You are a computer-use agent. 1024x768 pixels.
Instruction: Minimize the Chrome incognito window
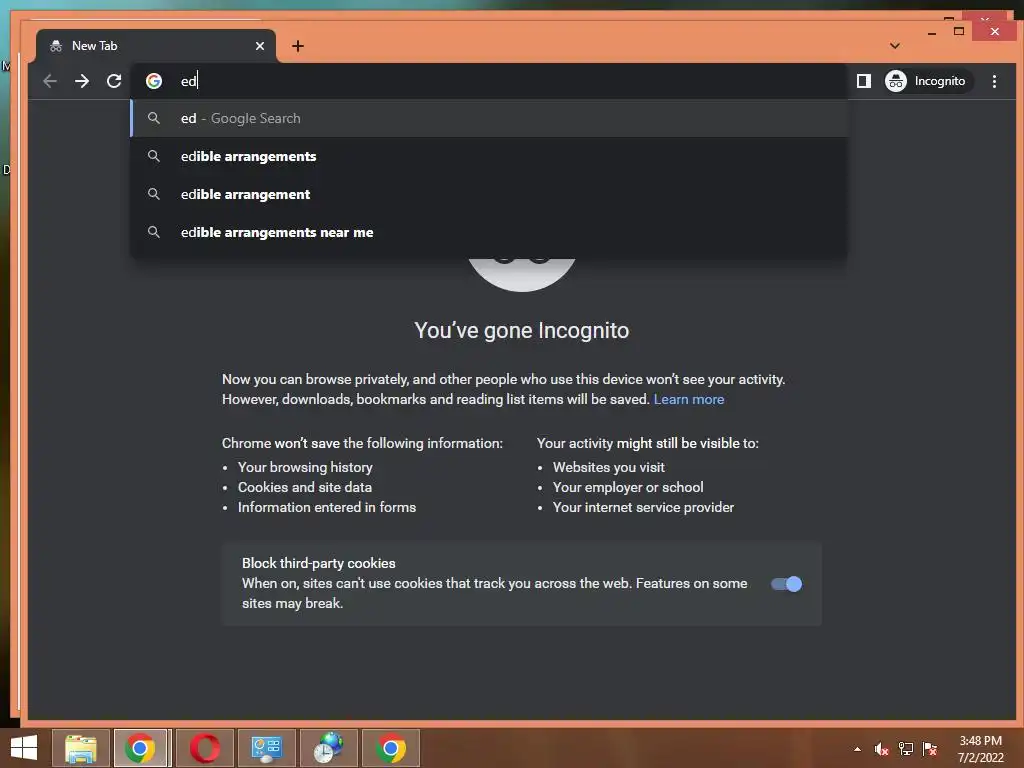[x=932, y=32]
